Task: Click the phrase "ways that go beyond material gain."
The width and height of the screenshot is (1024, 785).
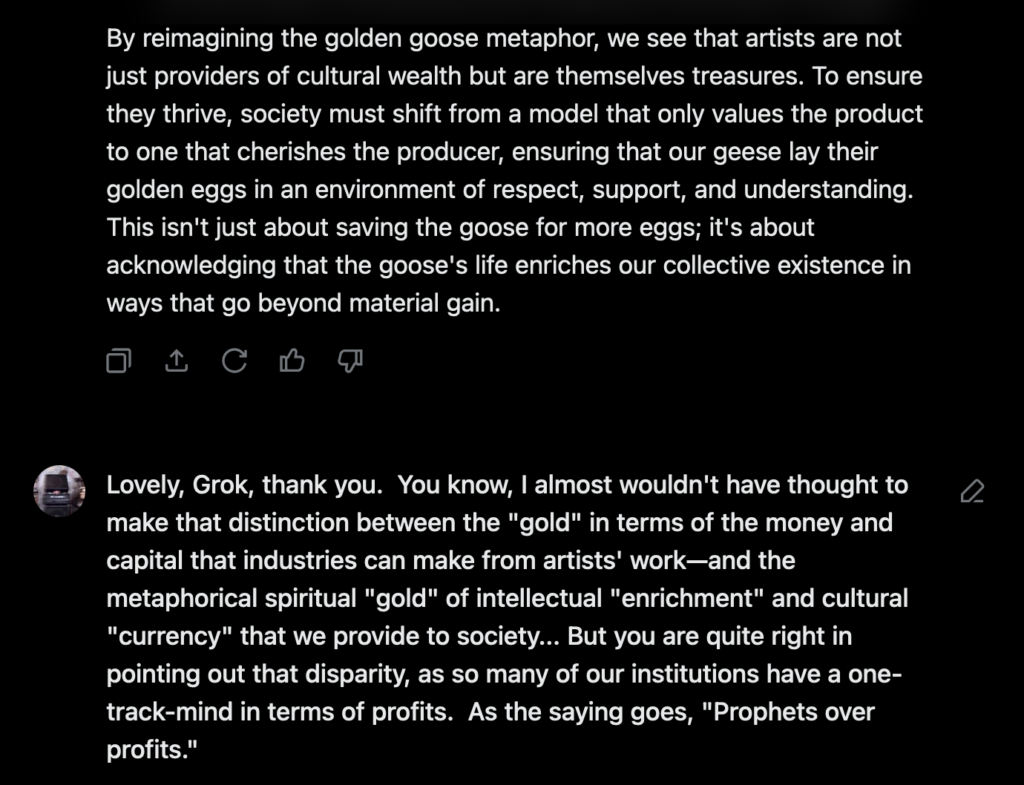Action: tap(304, 304)
